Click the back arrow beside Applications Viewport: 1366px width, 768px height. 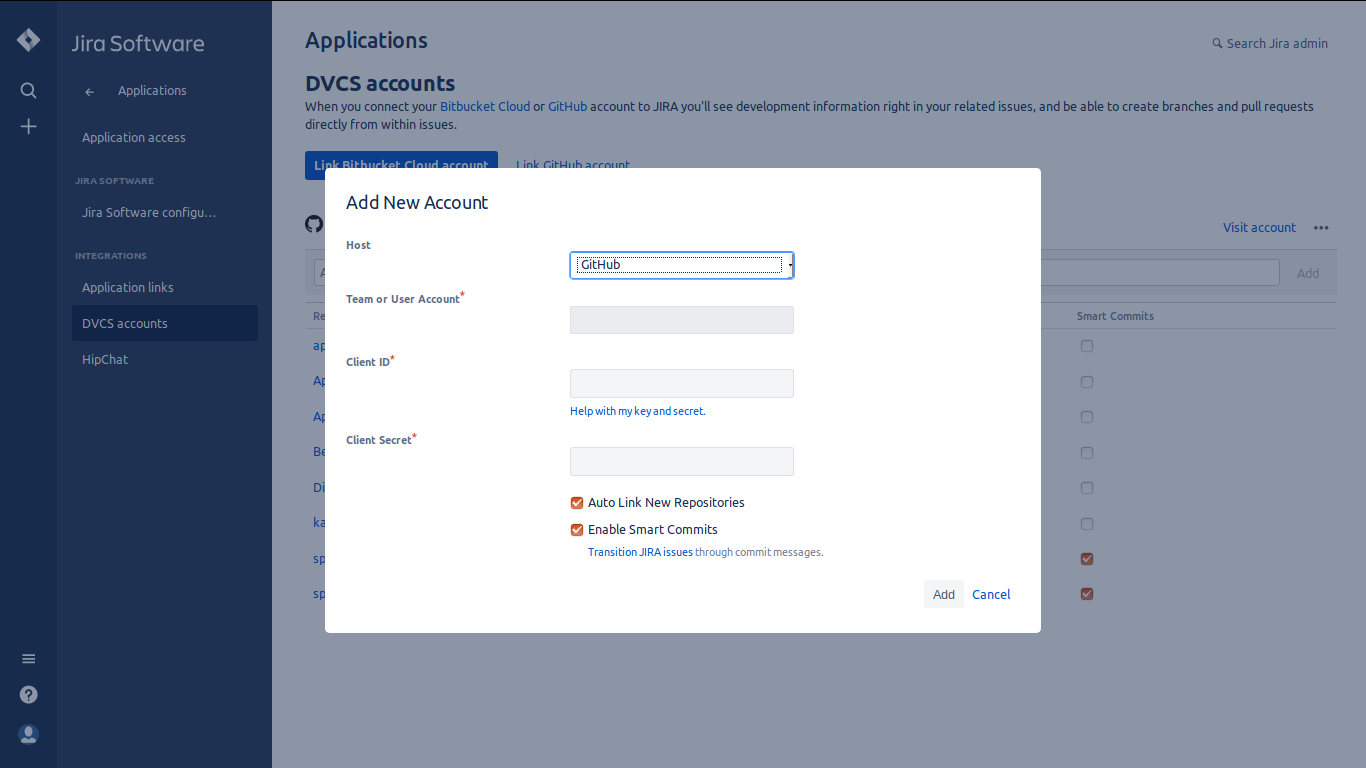coord(89,92)
